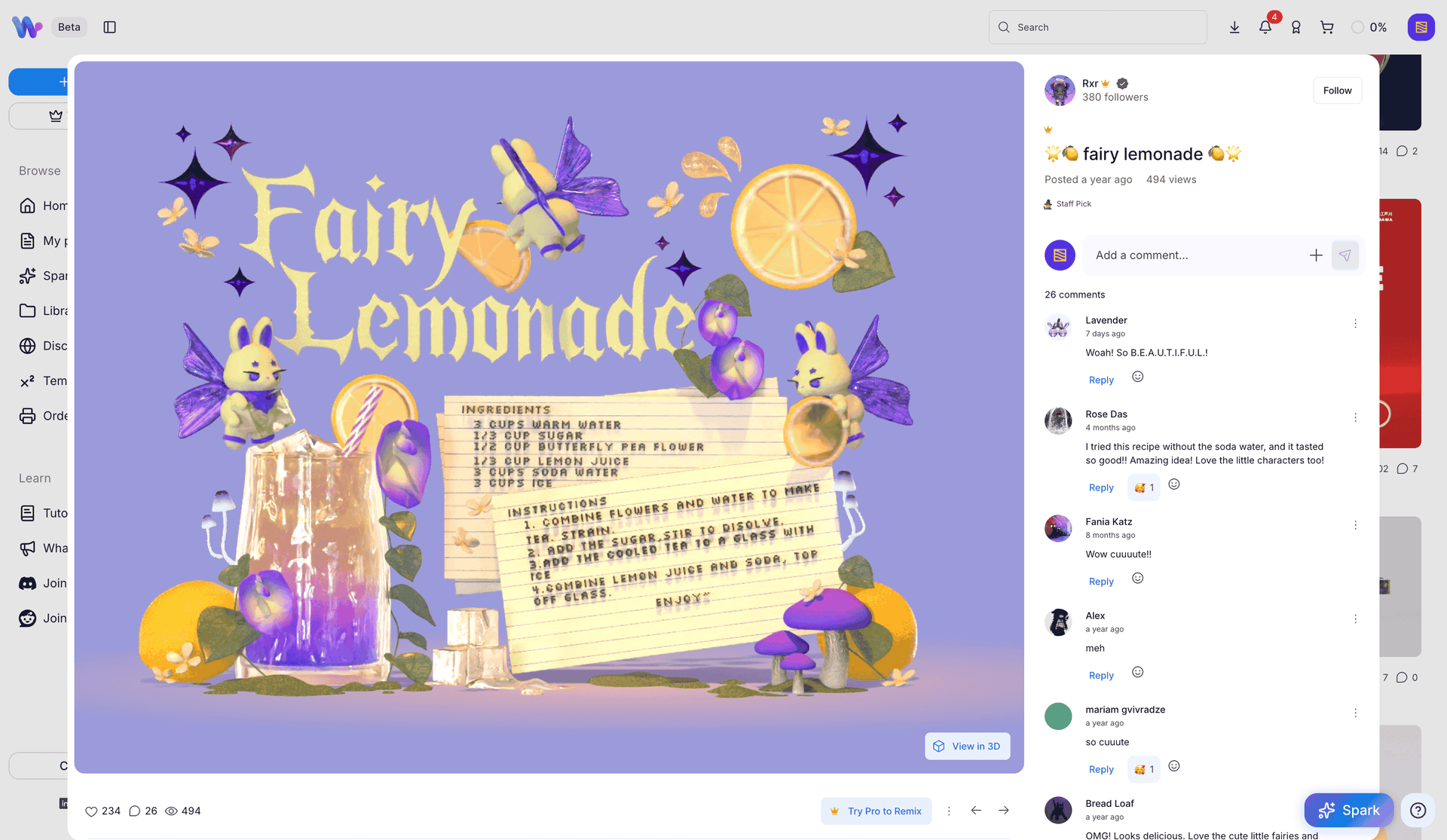The height and width of the screenshot is (840, 1447).
Task: Open more options beside Try Pro to Remix
Action: pos(949,811)
